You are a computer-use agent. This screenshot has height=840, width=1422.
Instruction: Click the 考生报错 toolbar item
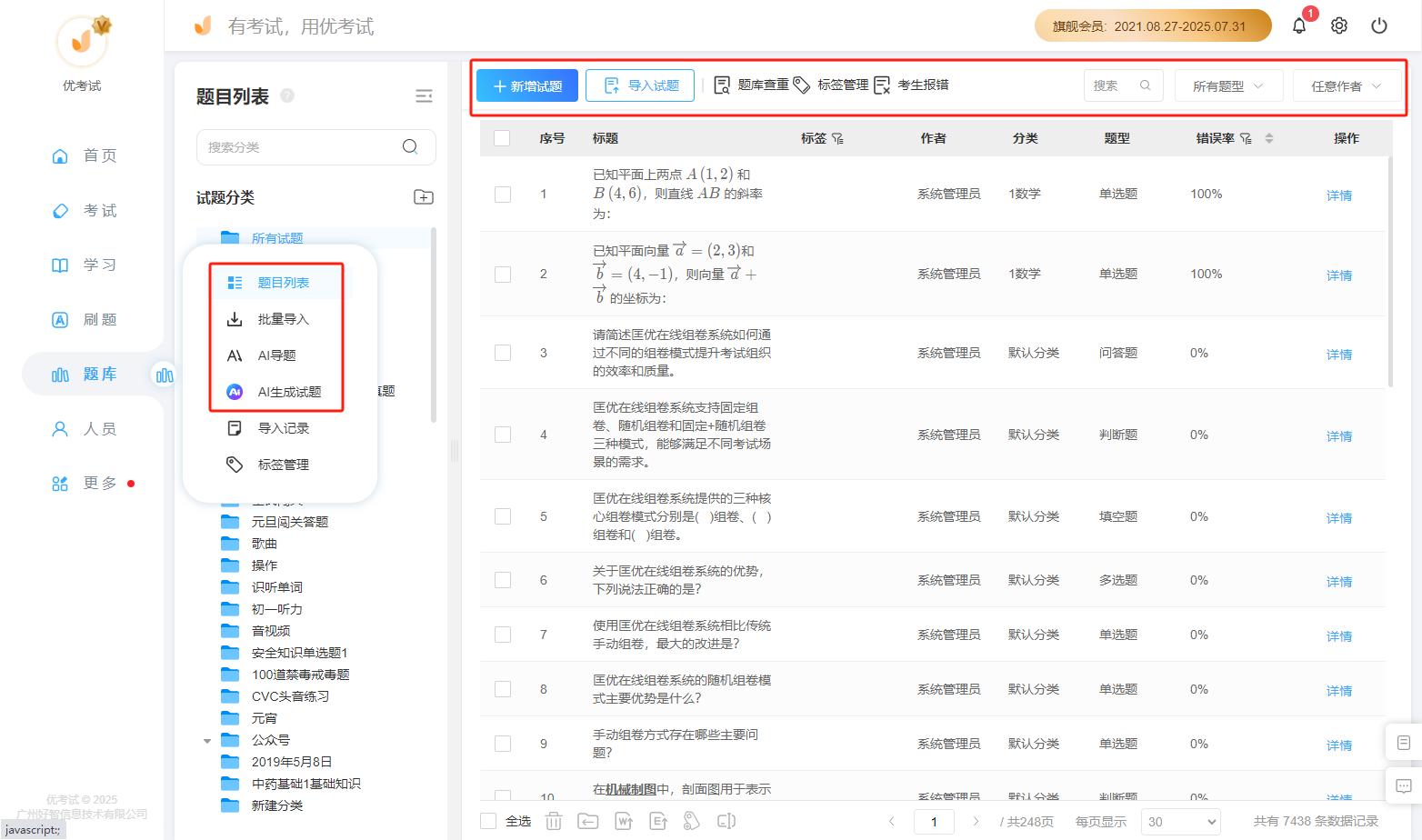click(911, 85)
